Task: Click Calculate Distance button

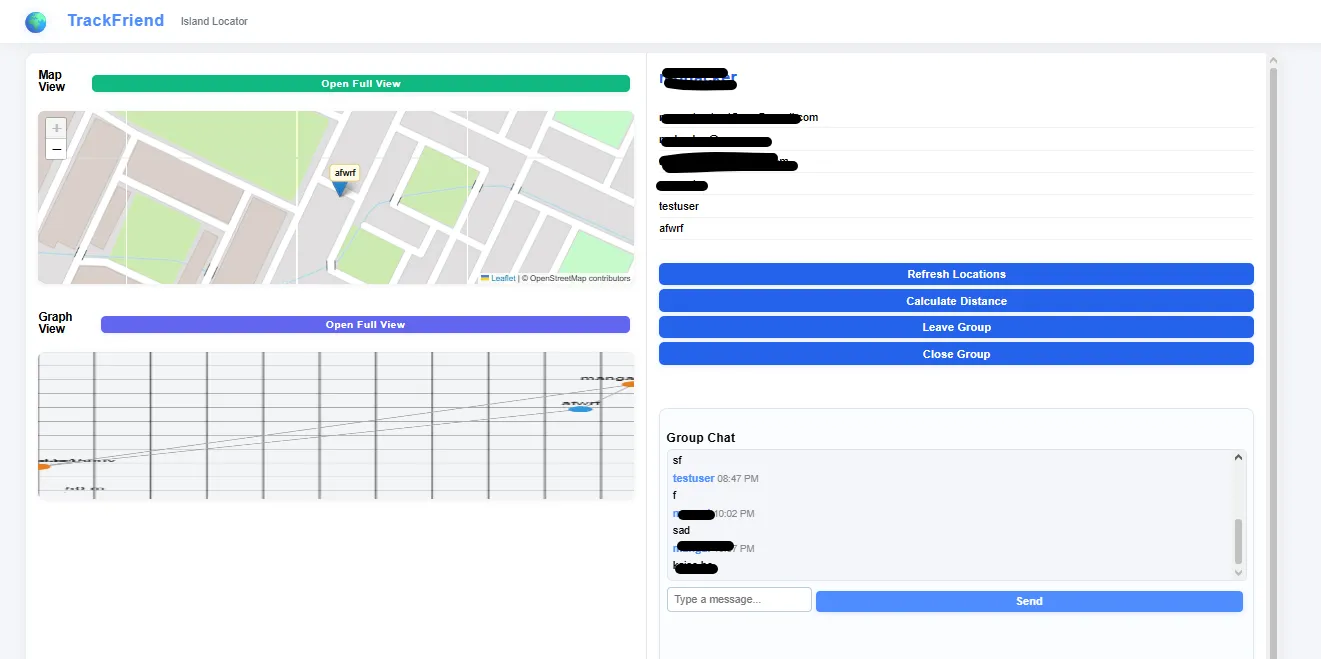Action: (x=956, y=301)
